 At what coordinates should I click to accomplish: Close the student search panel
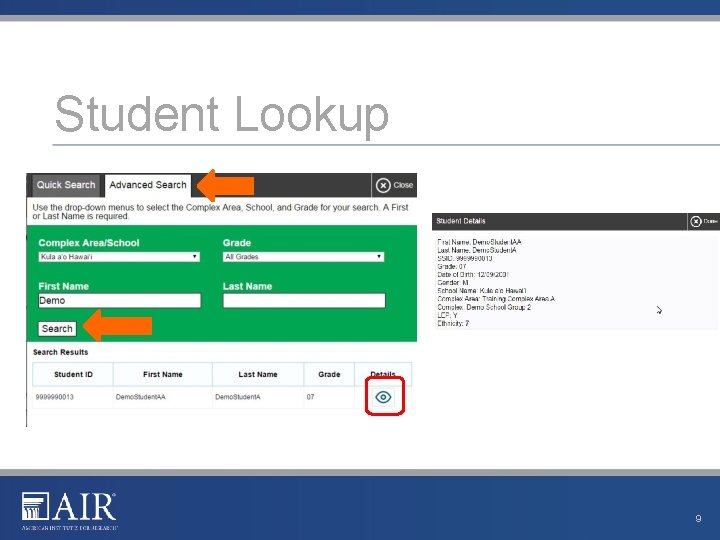[394, 185]
